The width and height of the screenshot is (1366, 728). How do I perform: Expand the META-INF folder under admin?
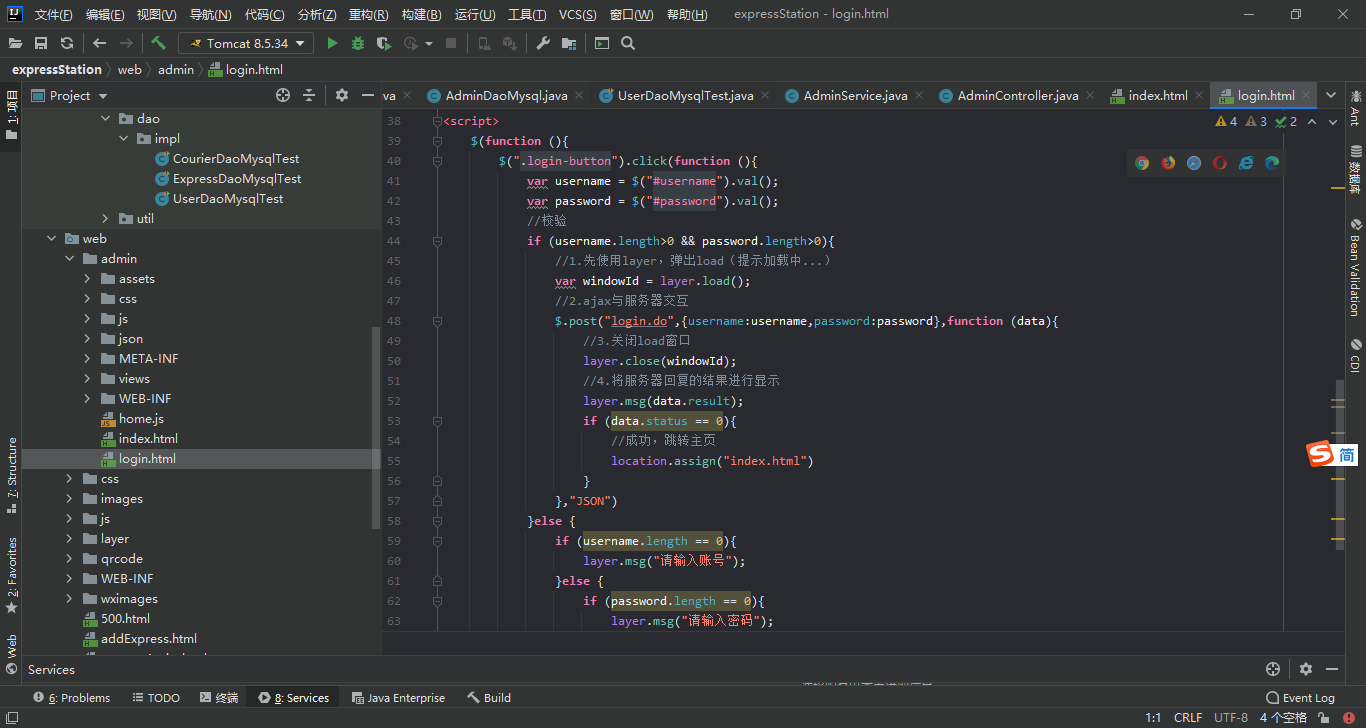pyautogui.click(x=89, y=358)
